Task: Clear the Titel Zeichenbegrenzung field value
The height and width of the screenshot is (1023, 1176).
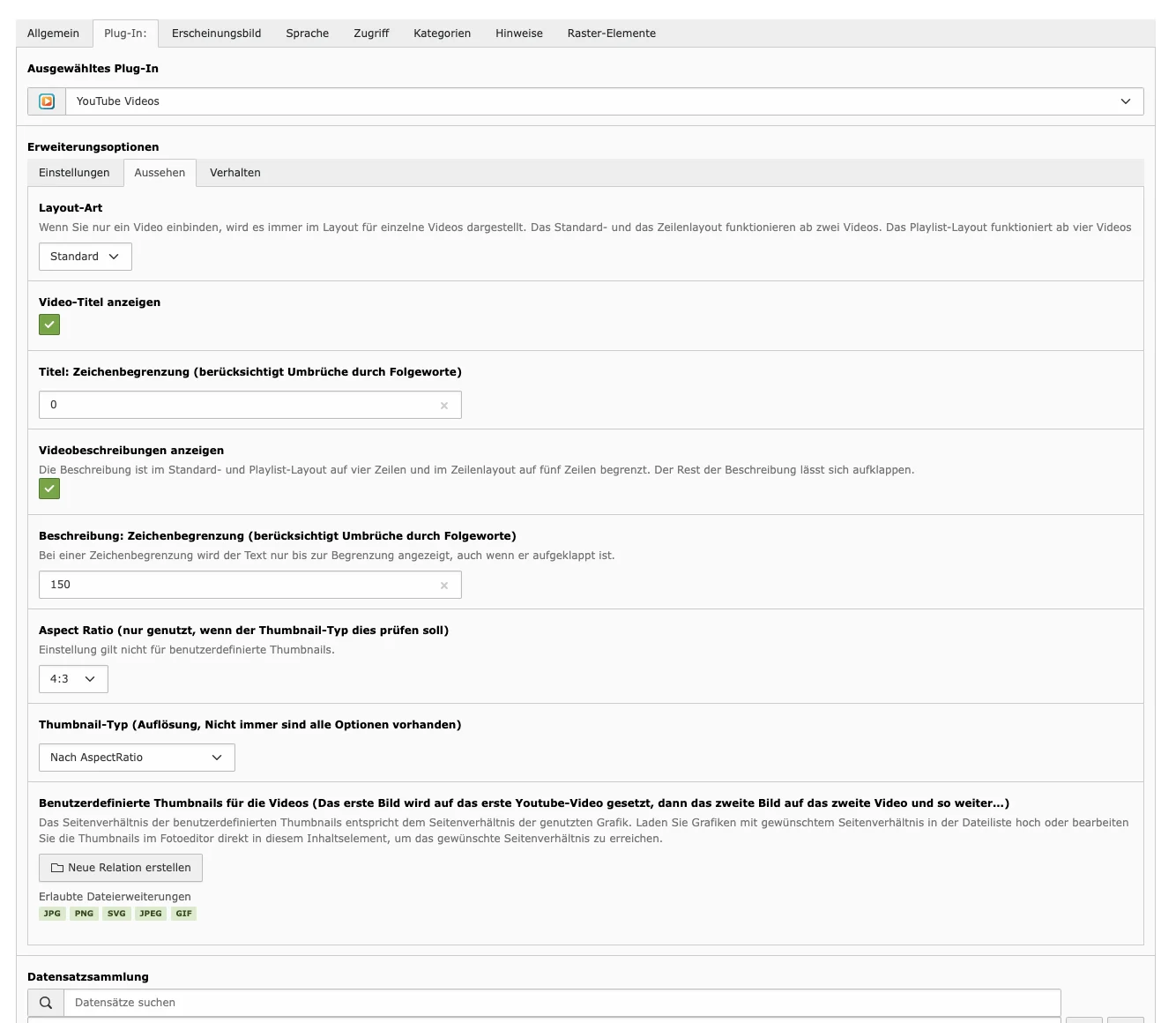Action: coord(444,405)
